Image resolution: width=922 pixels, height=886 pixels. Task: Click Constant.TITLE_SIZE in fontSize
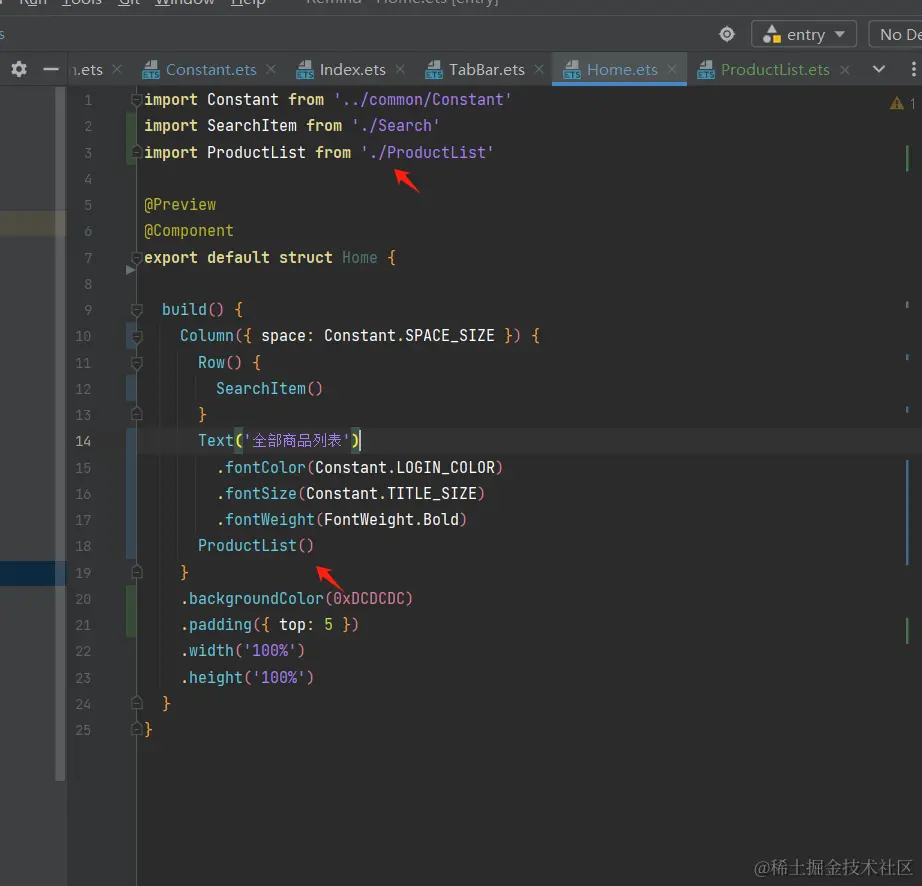click(391, 493)
